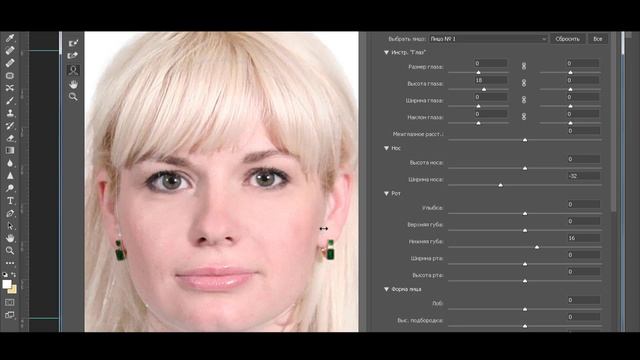Toggle the link icon for Размер глаза
This screenshot has height=360, width=640.
[x=524, y=66]
